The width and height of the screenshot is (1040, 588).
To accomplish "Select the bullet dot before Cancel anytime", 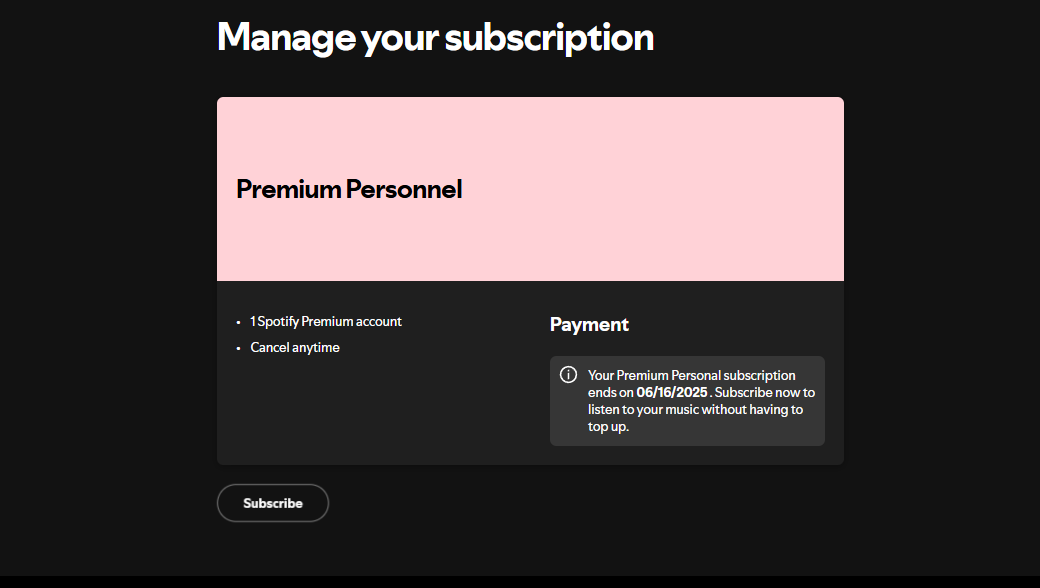I will (x=238, y=348).
